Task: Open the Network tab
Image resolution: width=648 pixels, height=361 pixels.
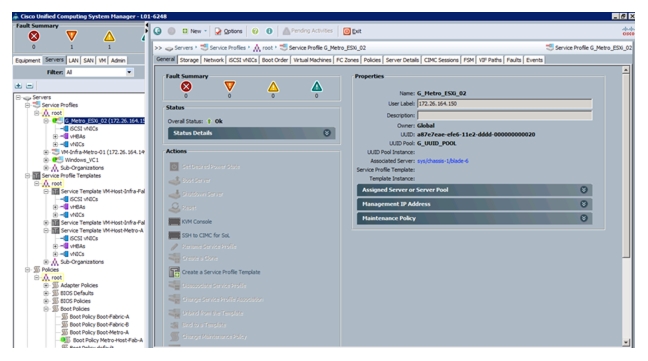Action: tap(213, 60)
